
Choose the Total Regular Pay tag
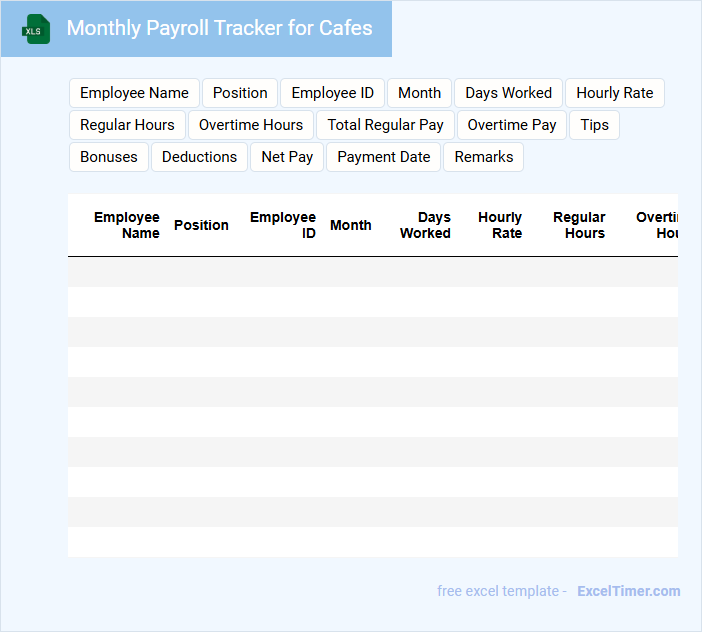[385, 125]
